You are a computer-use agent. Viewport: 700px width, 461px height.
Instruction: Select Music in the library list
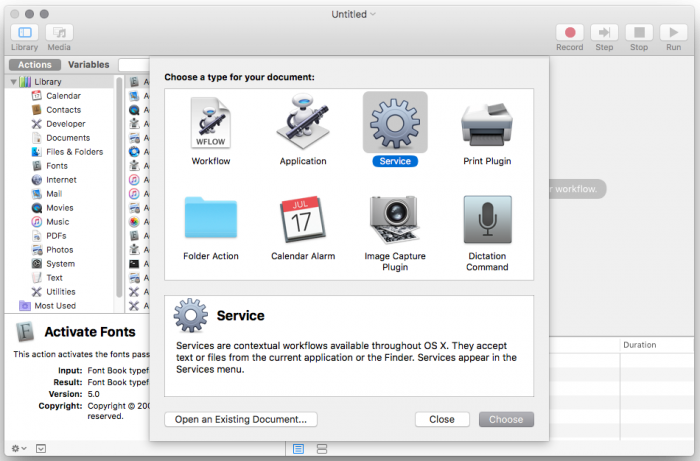58,222
